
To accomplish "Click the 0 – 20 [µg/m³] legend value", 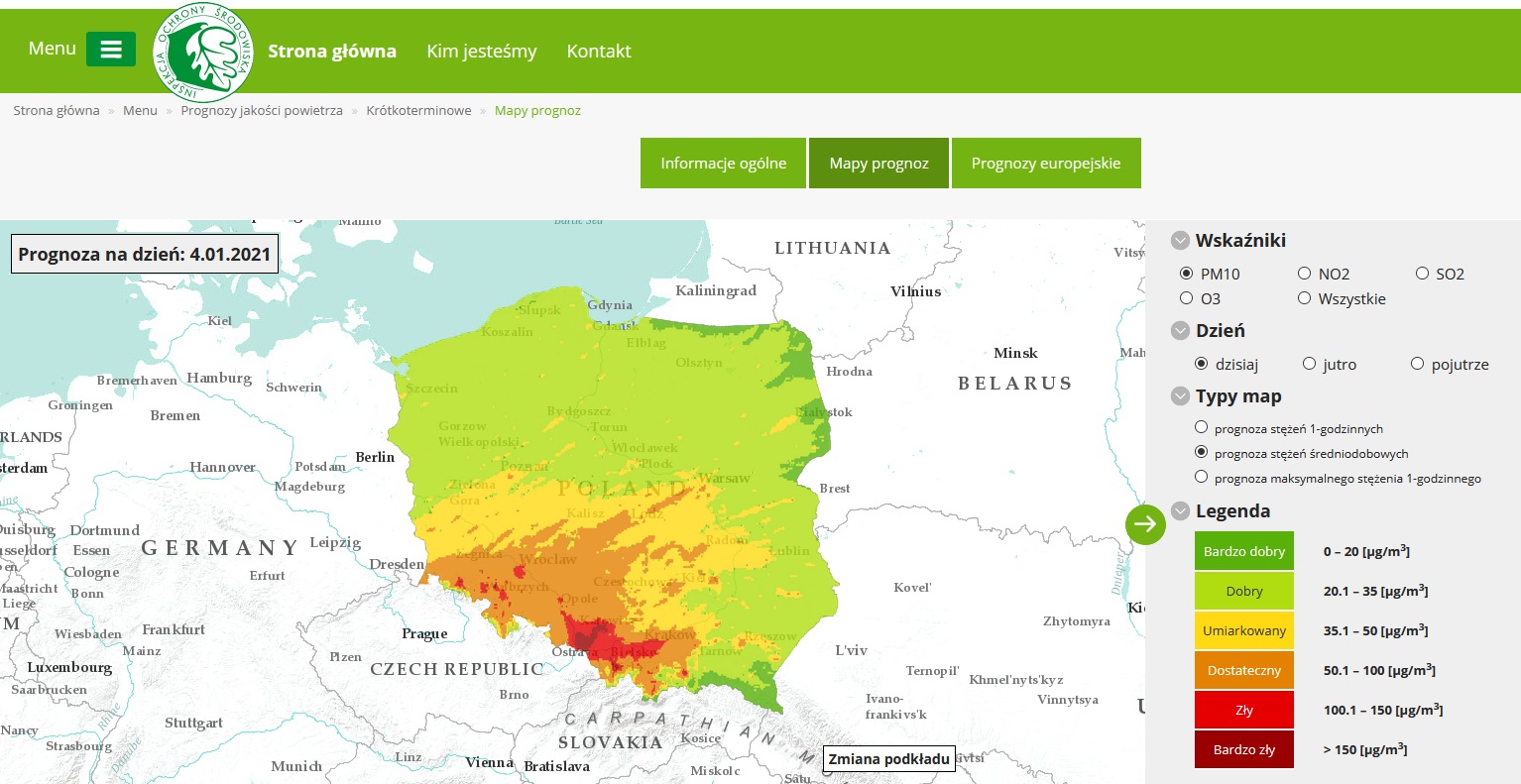I will point(1366,551).
